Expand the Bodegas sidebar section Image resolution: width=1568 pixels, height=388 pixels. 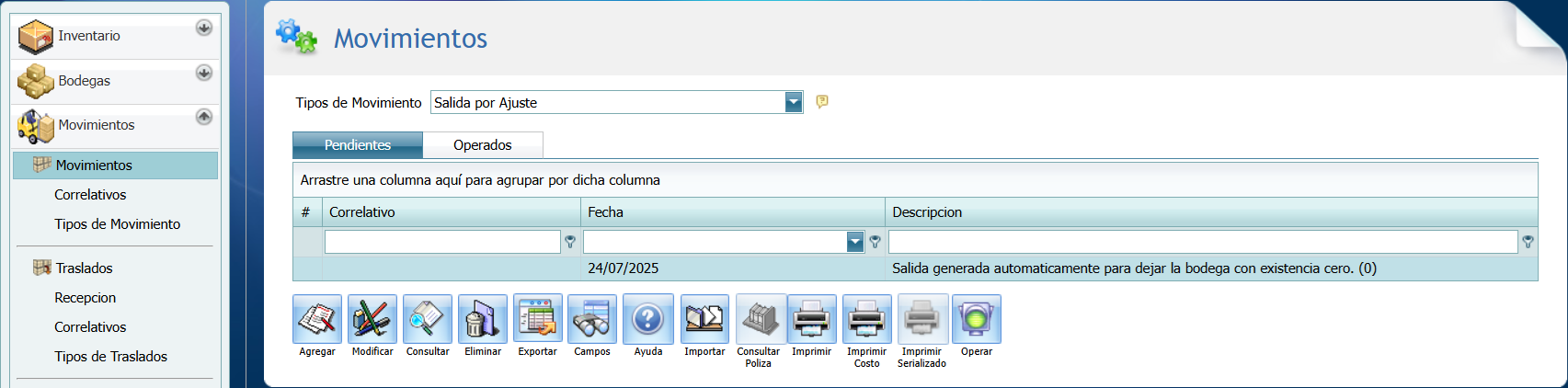pyautogui.click(x=204, y=73)
